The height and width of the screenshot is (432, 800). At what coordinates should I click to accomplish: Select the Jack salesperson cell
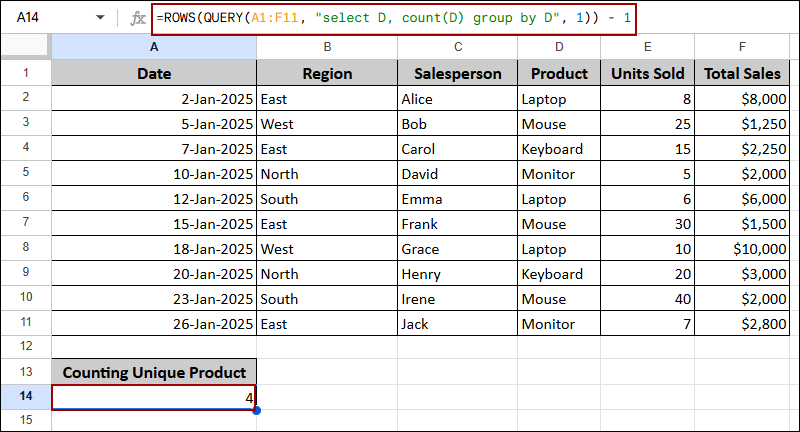458,323
